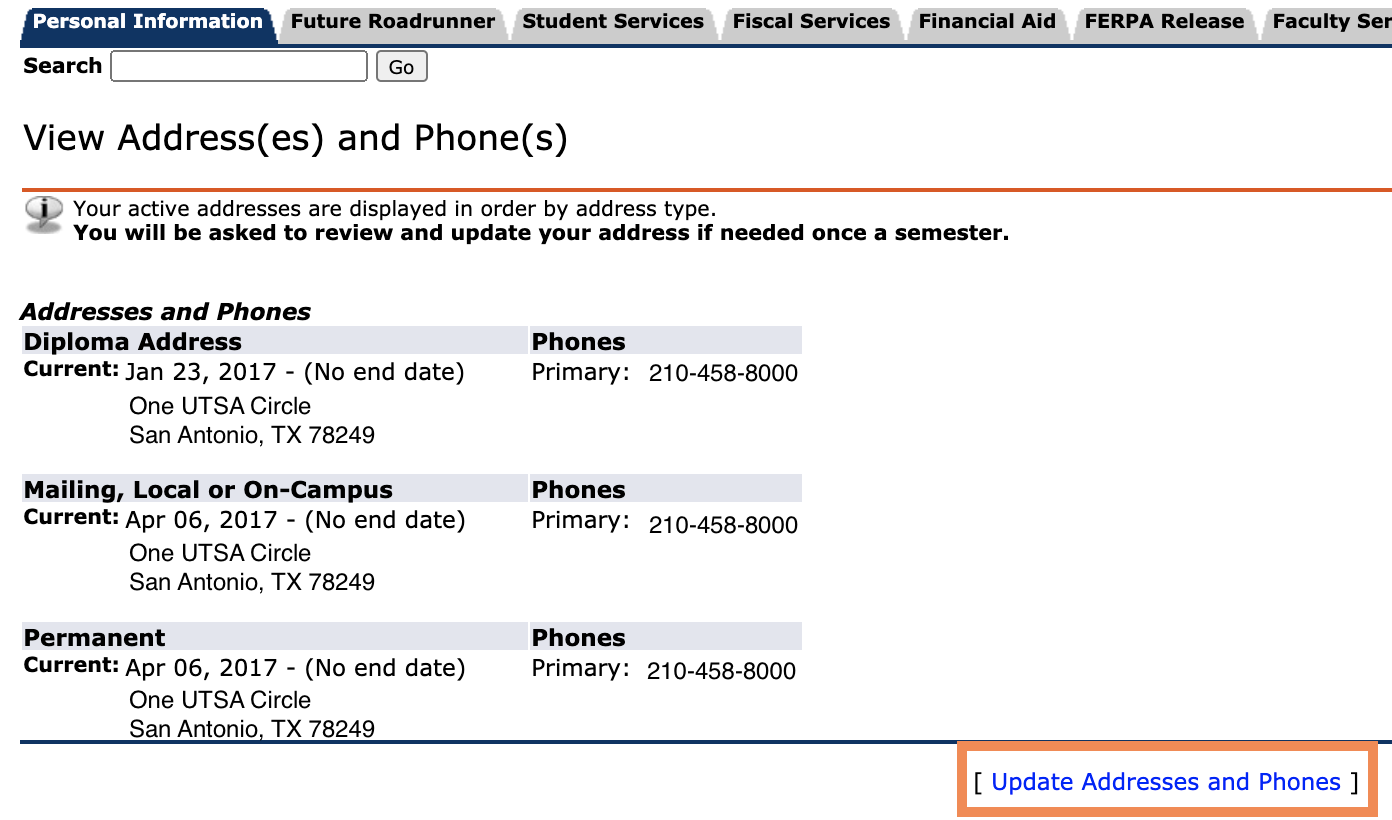This screenshot has width=1392, height=820.
Task: Click inside the Search text box
Action: coord(238,66)
